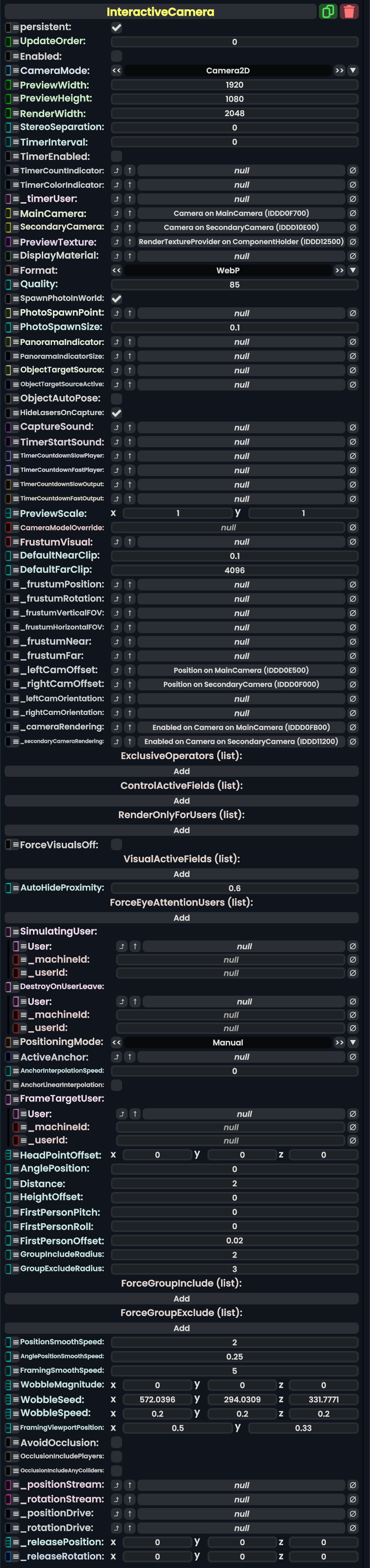The image size is (370, 1568).
Task: Enable the TimerEnabled checkbox
Action: (117, 157)
